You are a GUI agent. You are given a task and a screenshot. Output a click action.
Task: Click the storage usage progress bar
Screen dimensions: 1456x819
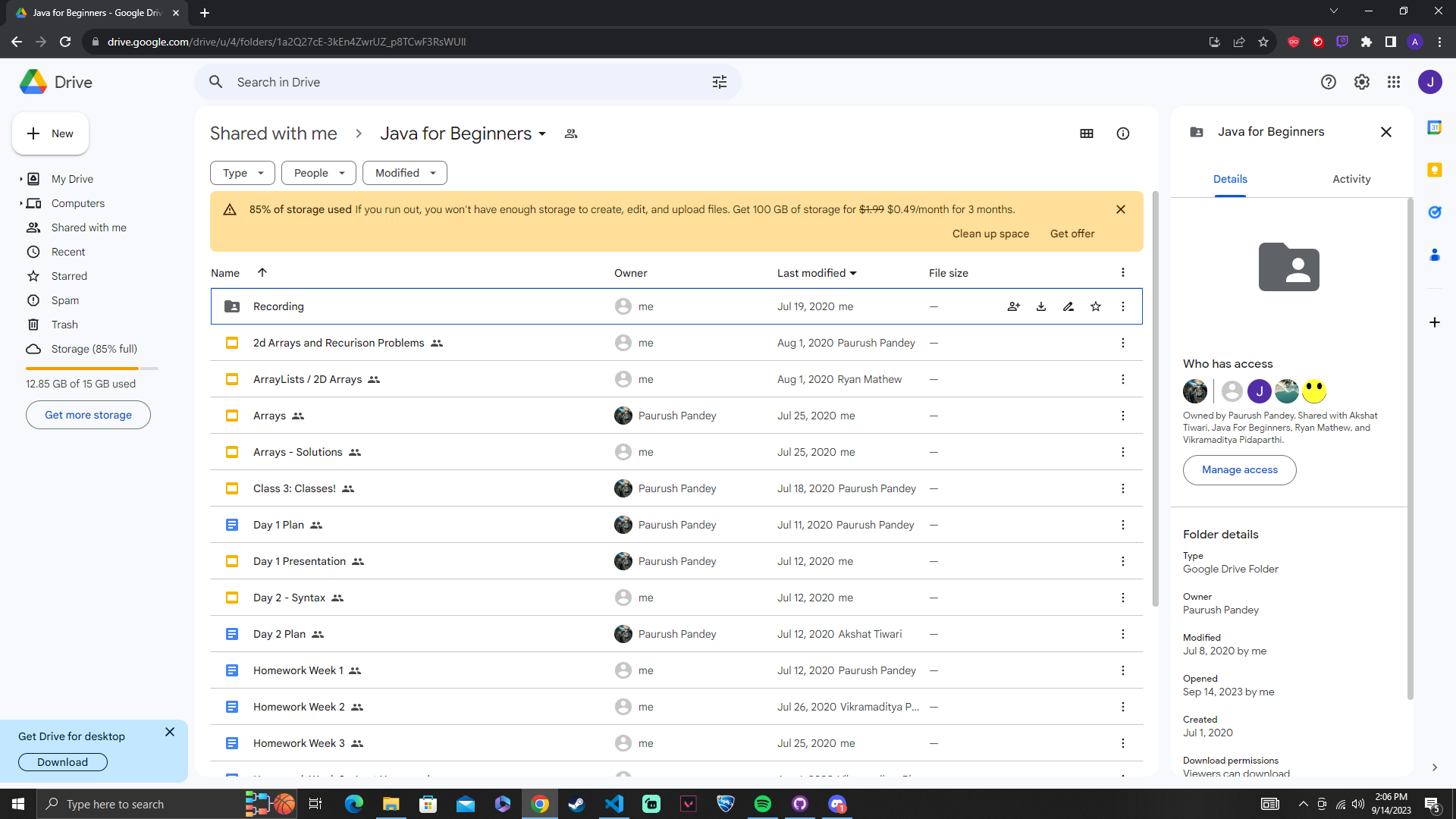(x=92, y=368)
